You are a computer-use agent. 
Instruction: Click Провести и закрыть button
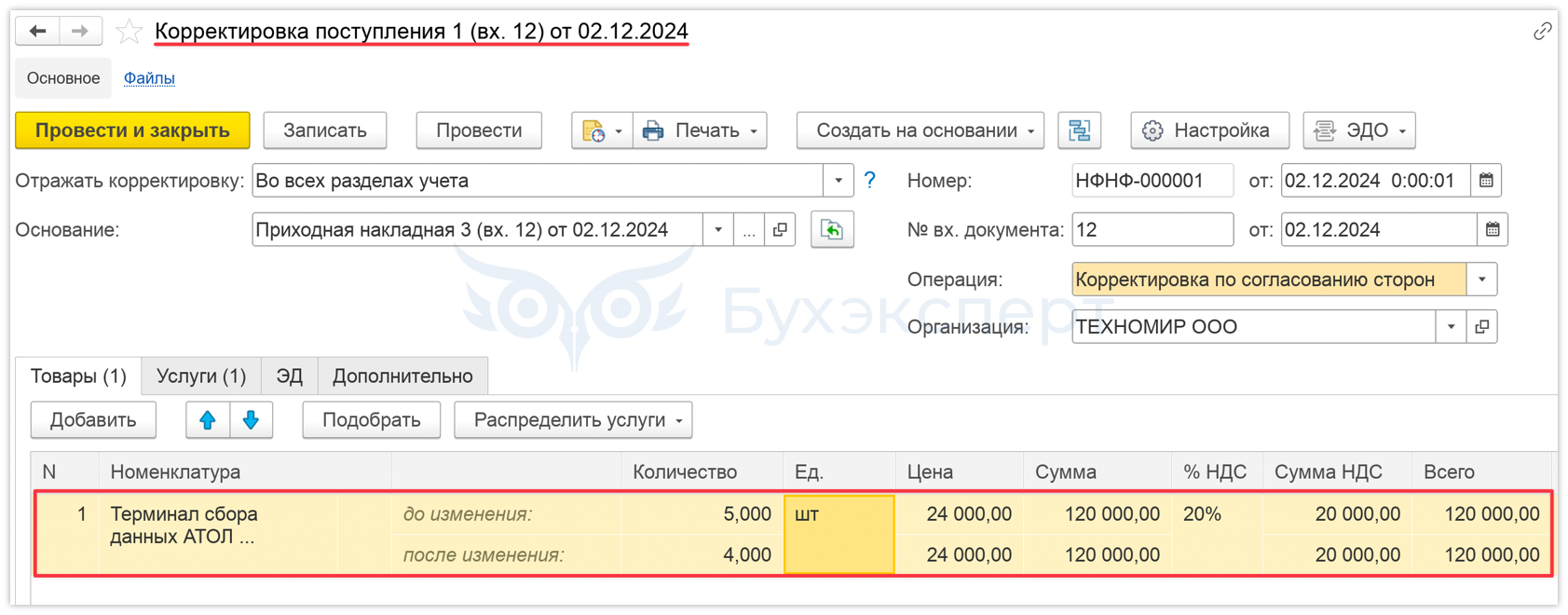point(132,130)
